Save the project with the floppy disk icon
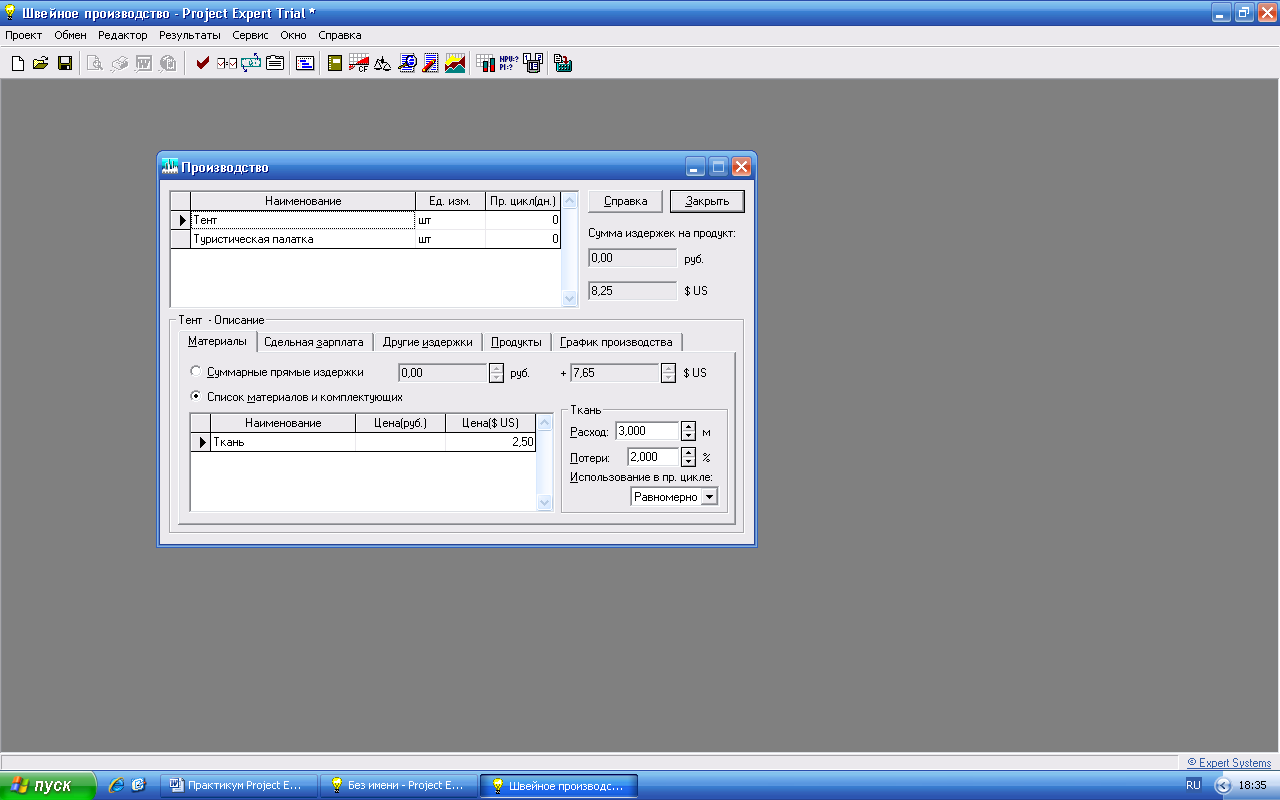1280x800 pixels. (65, 63)
